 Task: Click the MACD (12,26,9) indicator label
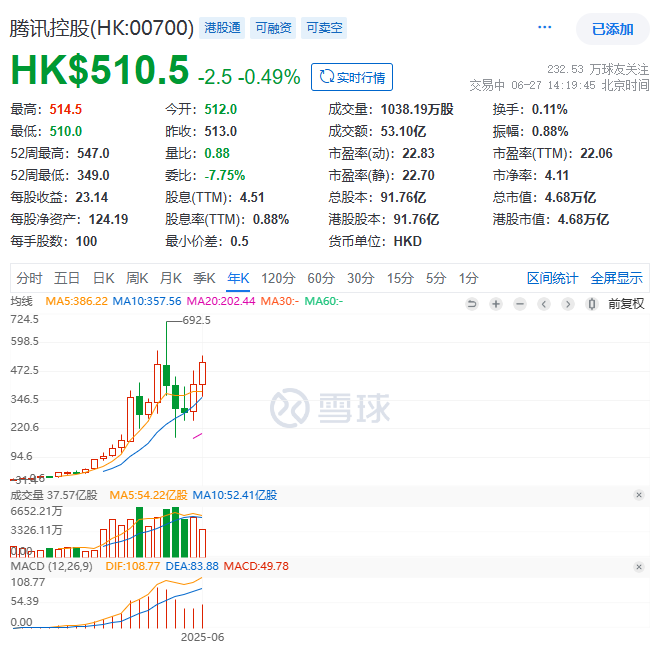tap(51, 566)
